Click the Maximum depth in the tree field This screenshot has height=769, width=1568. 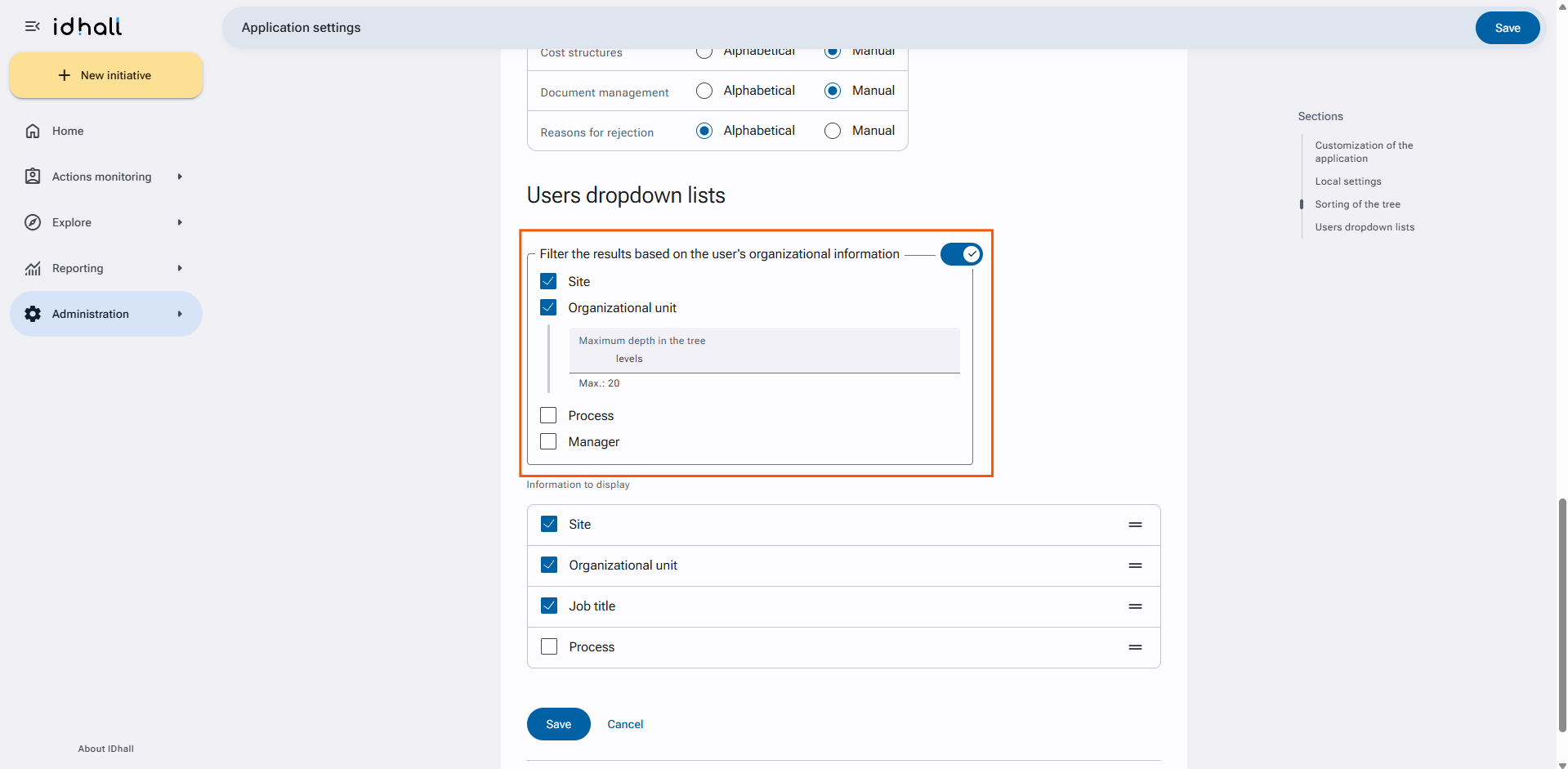[765, 351]
